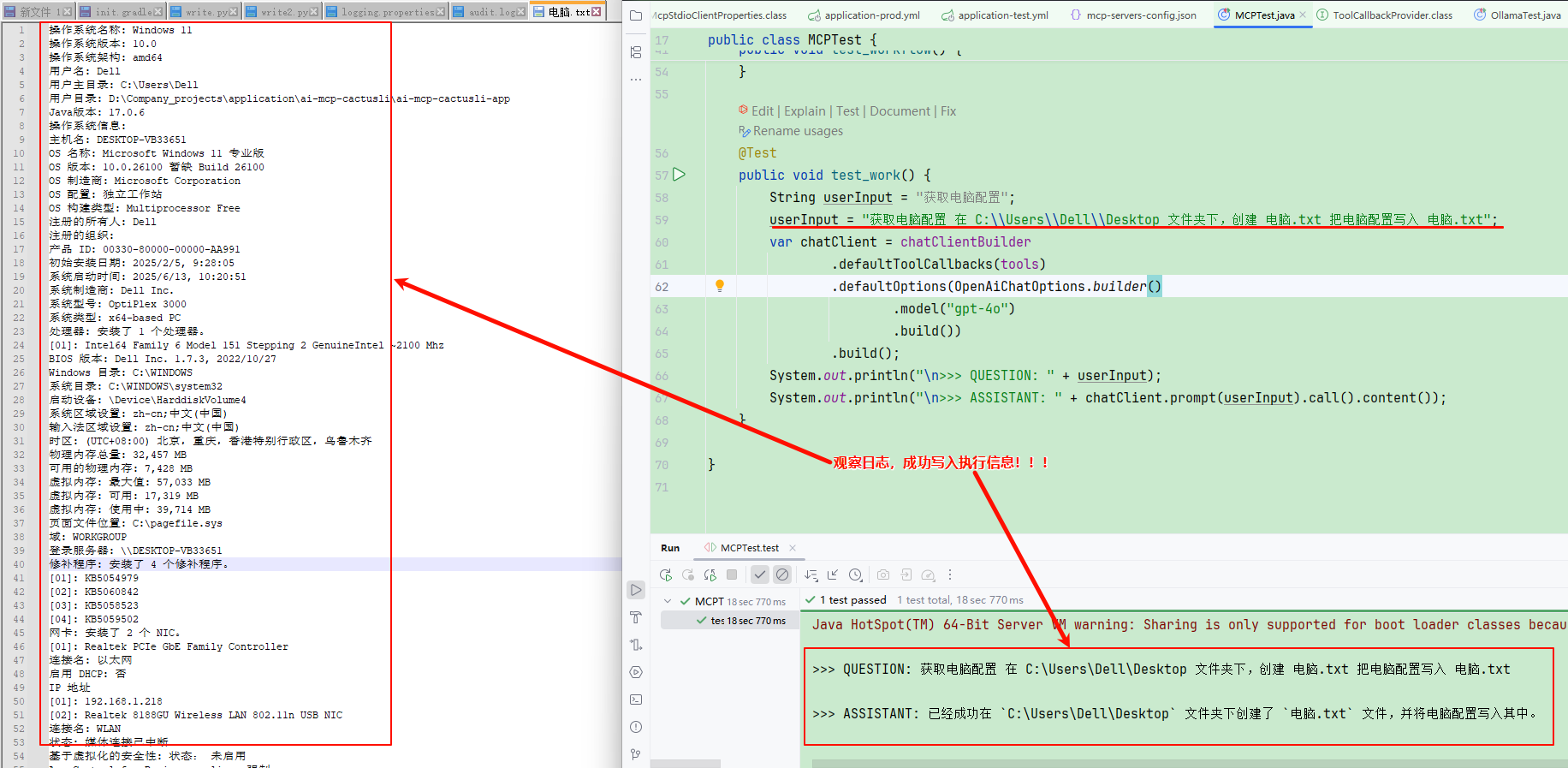Close the write.py tab in Notepad++
This screenshot has height=768, width=1568.
pos(234,12)
